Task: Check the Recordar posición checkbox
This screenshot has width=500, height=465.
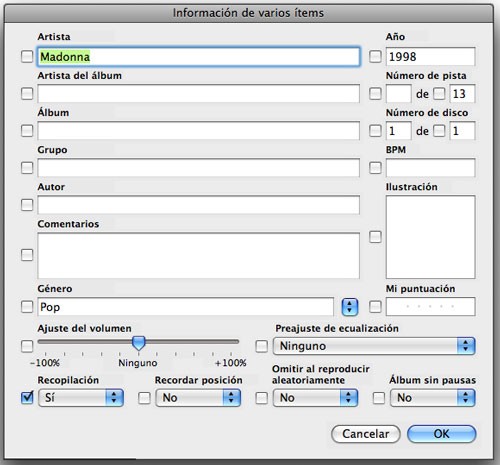Action: click(144, 398)
